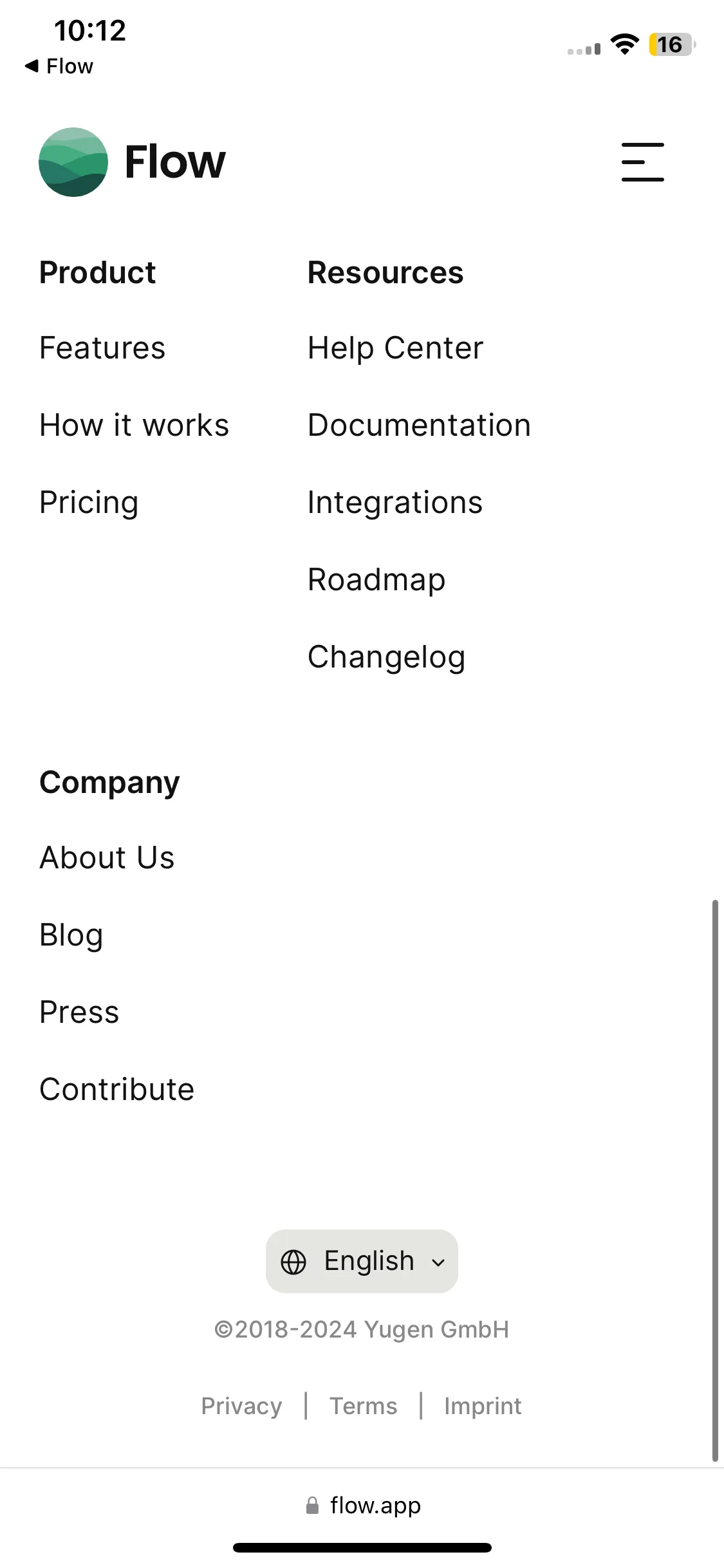
Task: Open the Pricing page
Action: (89, 503)
